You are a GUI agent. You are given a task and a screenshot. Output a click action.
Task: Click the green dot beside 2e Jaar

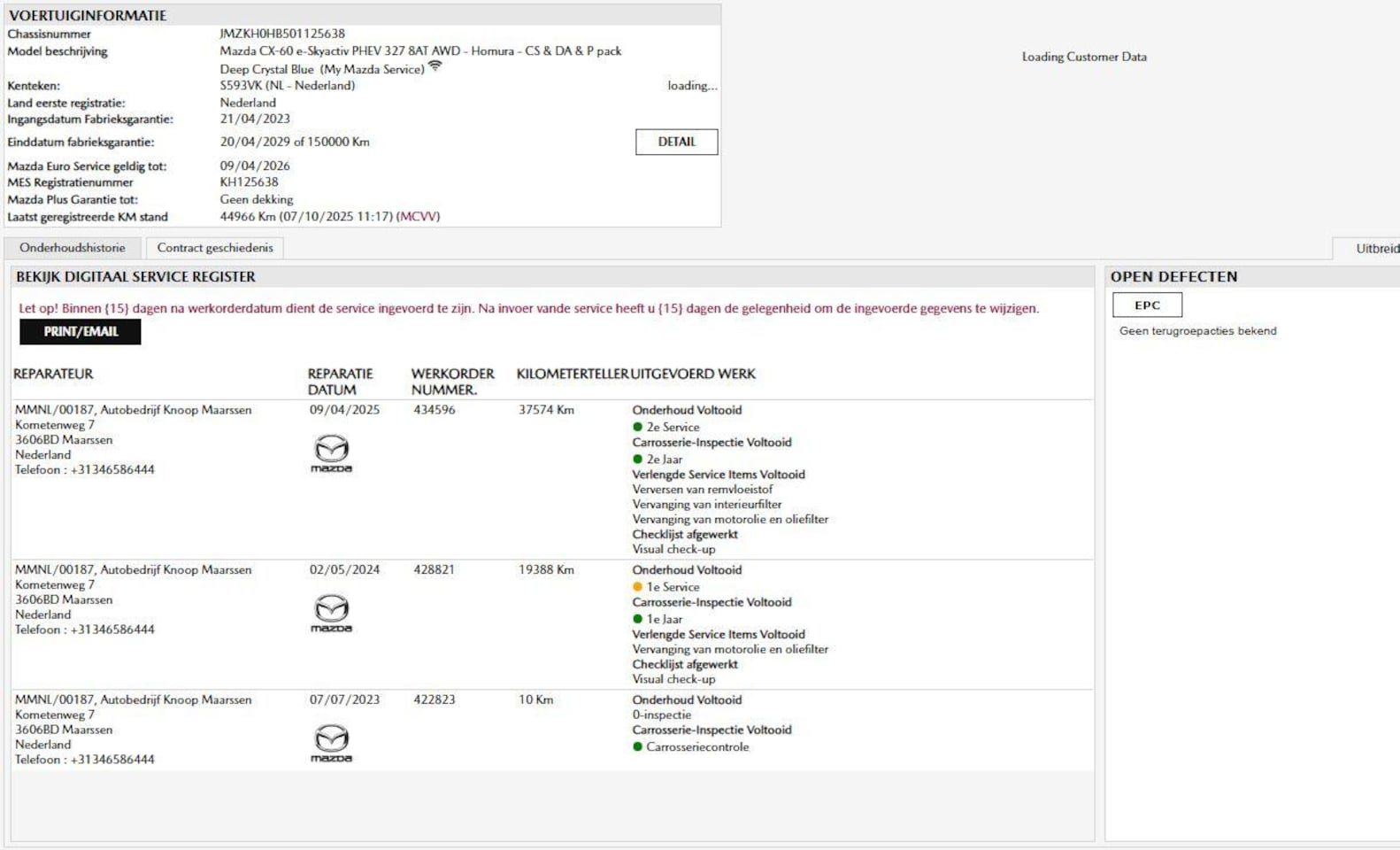coord(637,460)
